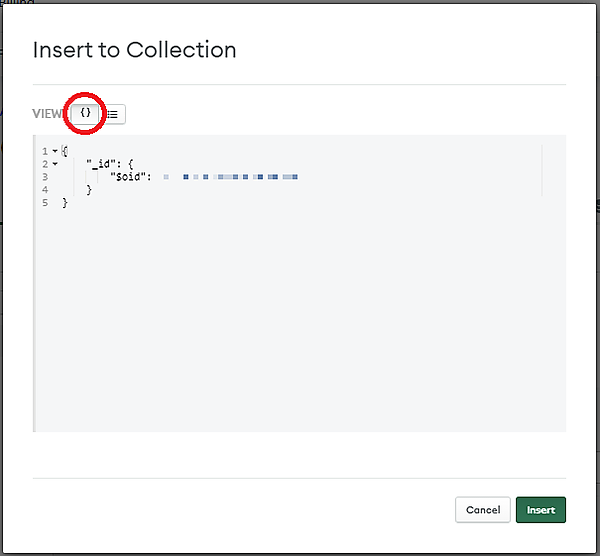Collapse the "_id" object fold arrow on line 2
This screenshot has height=556, width=600.
(x=54, y=164)
